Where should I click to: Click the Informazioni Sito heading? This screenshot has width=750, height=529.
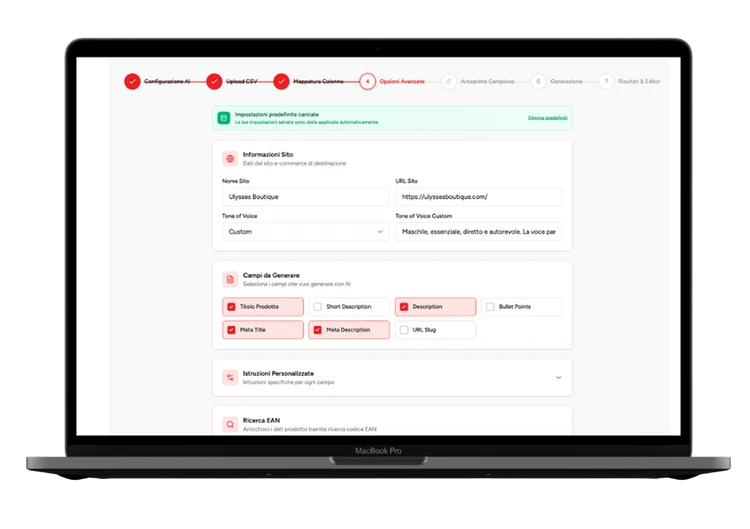tap(268, 154)
